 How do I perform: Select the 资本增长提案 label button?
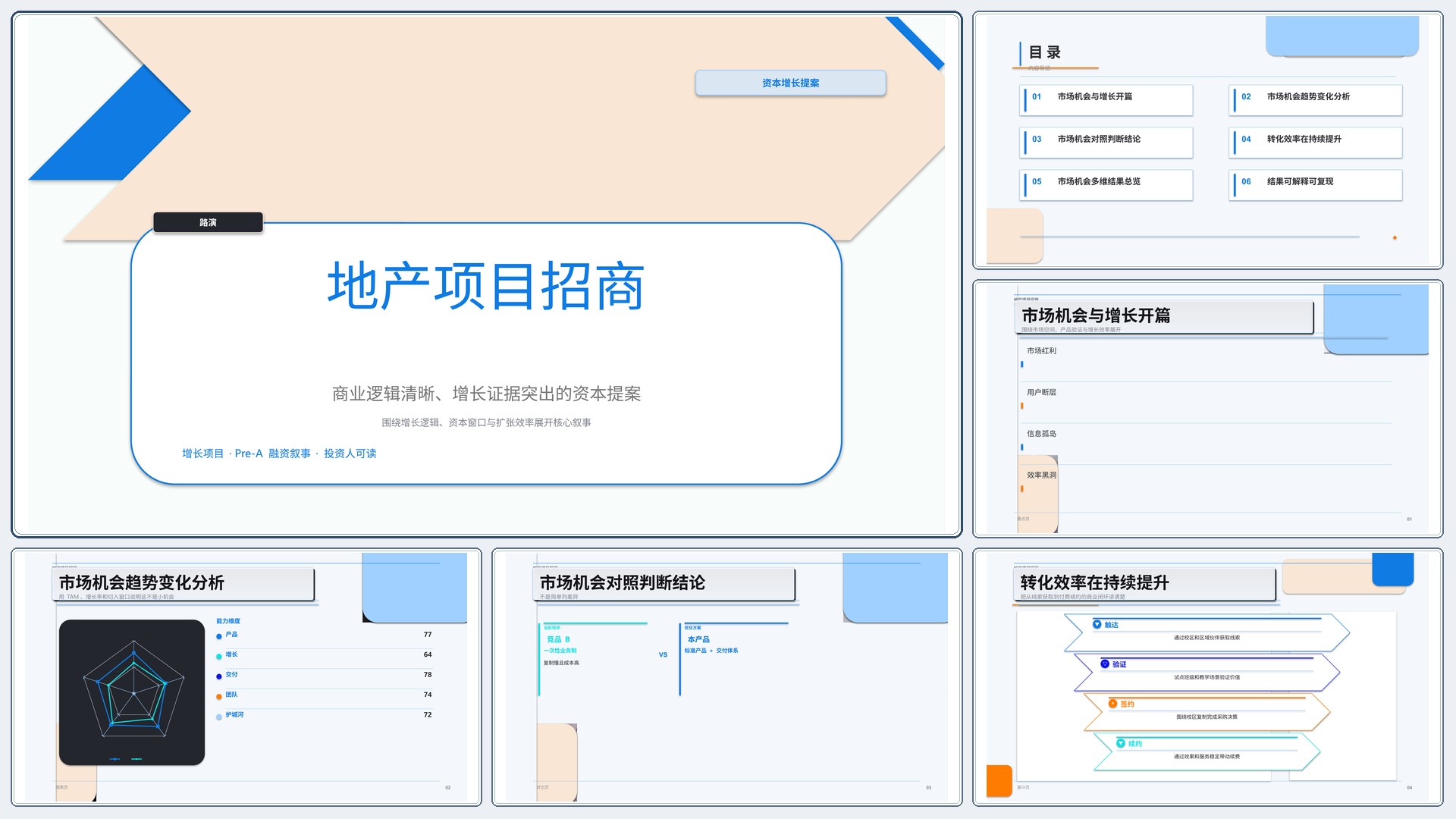tap(790, 83)
